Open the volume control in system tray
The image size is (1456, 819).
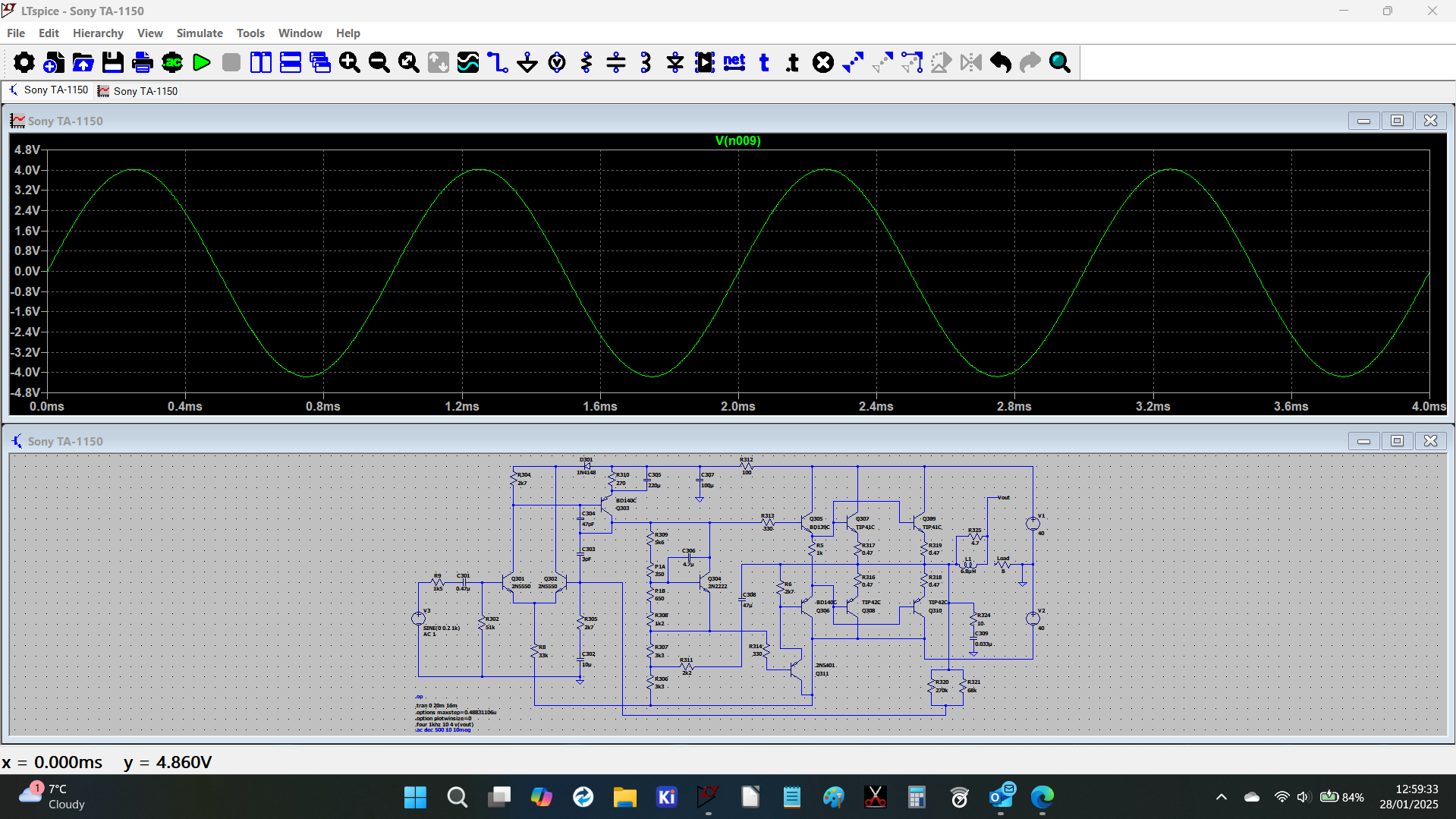(x=1303, y=797)
